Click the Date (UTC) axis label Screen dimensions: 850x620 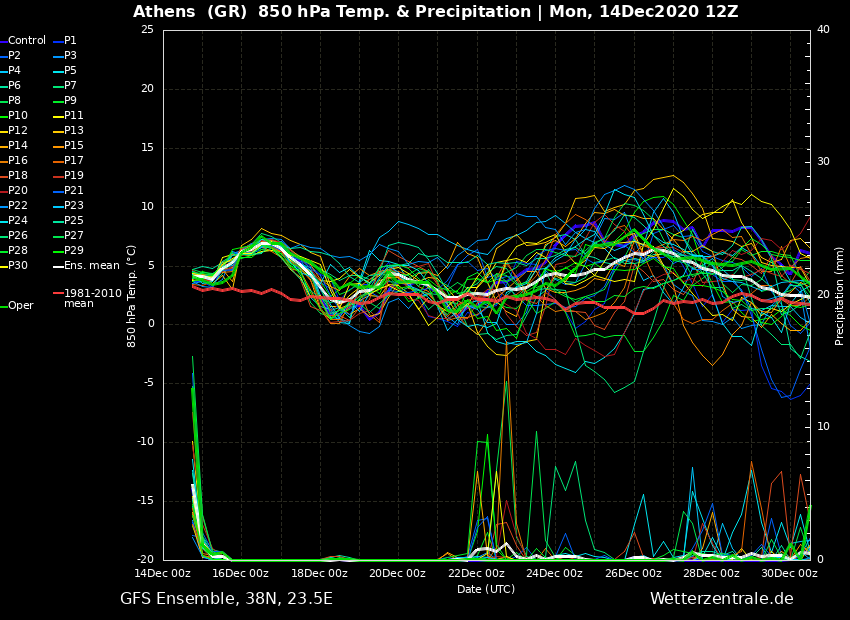click(x=486, y=589)
